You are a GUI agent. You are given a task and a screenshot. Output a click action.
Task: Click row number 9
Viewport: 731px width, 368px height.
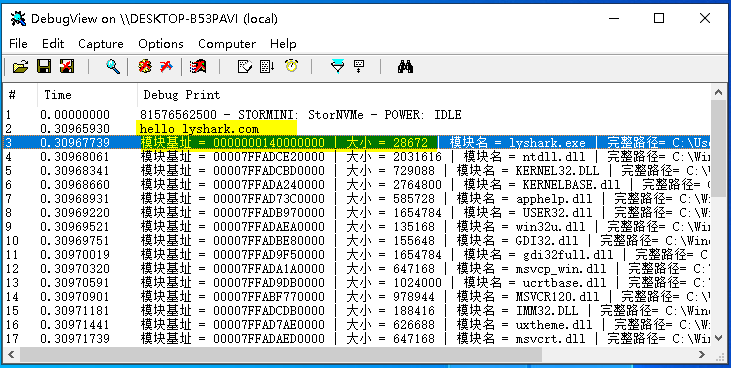[9, 227]
